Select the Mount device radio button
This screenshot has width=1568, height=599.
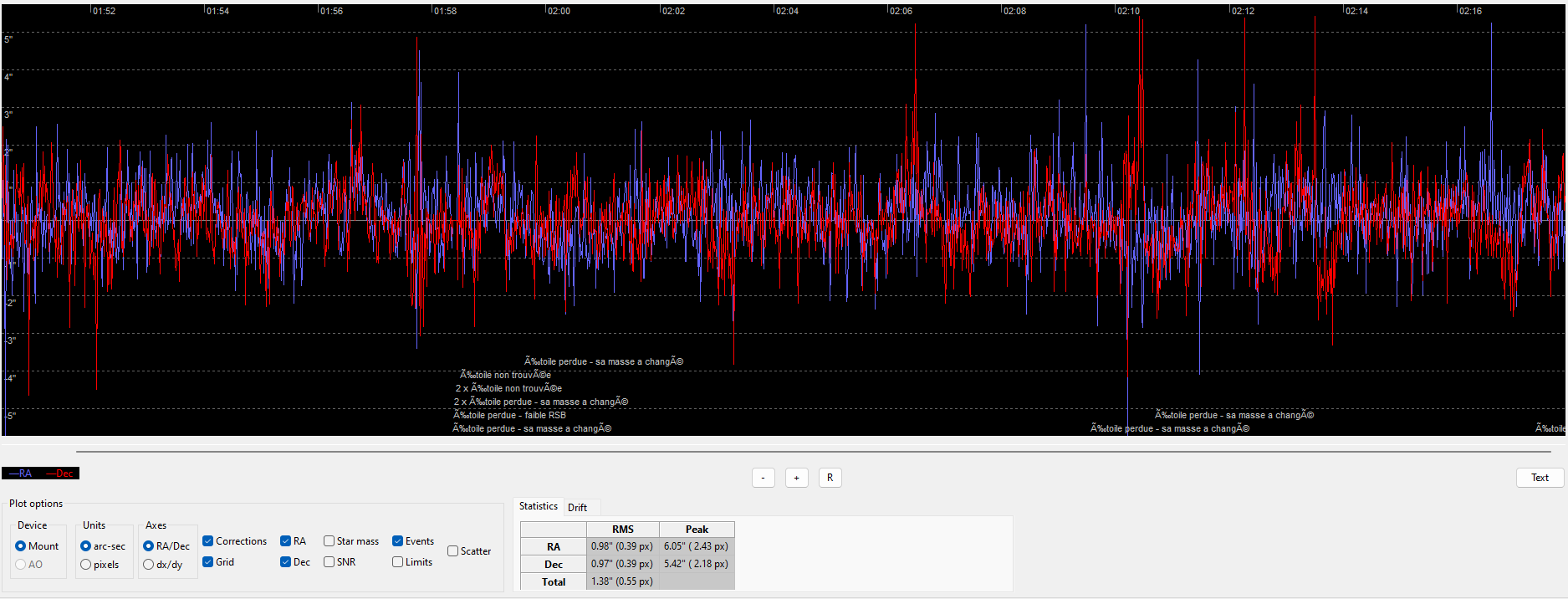coord(21,546)
